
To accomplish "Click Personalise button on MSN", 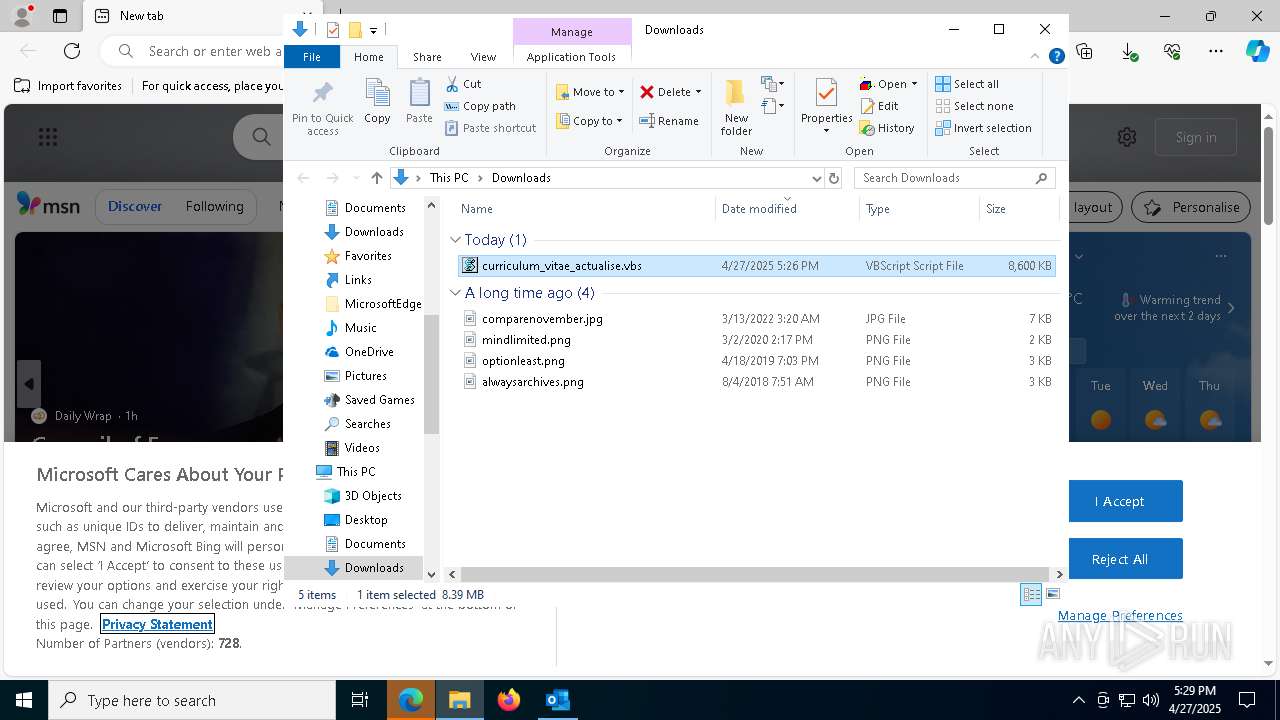I will (1192, 207).
